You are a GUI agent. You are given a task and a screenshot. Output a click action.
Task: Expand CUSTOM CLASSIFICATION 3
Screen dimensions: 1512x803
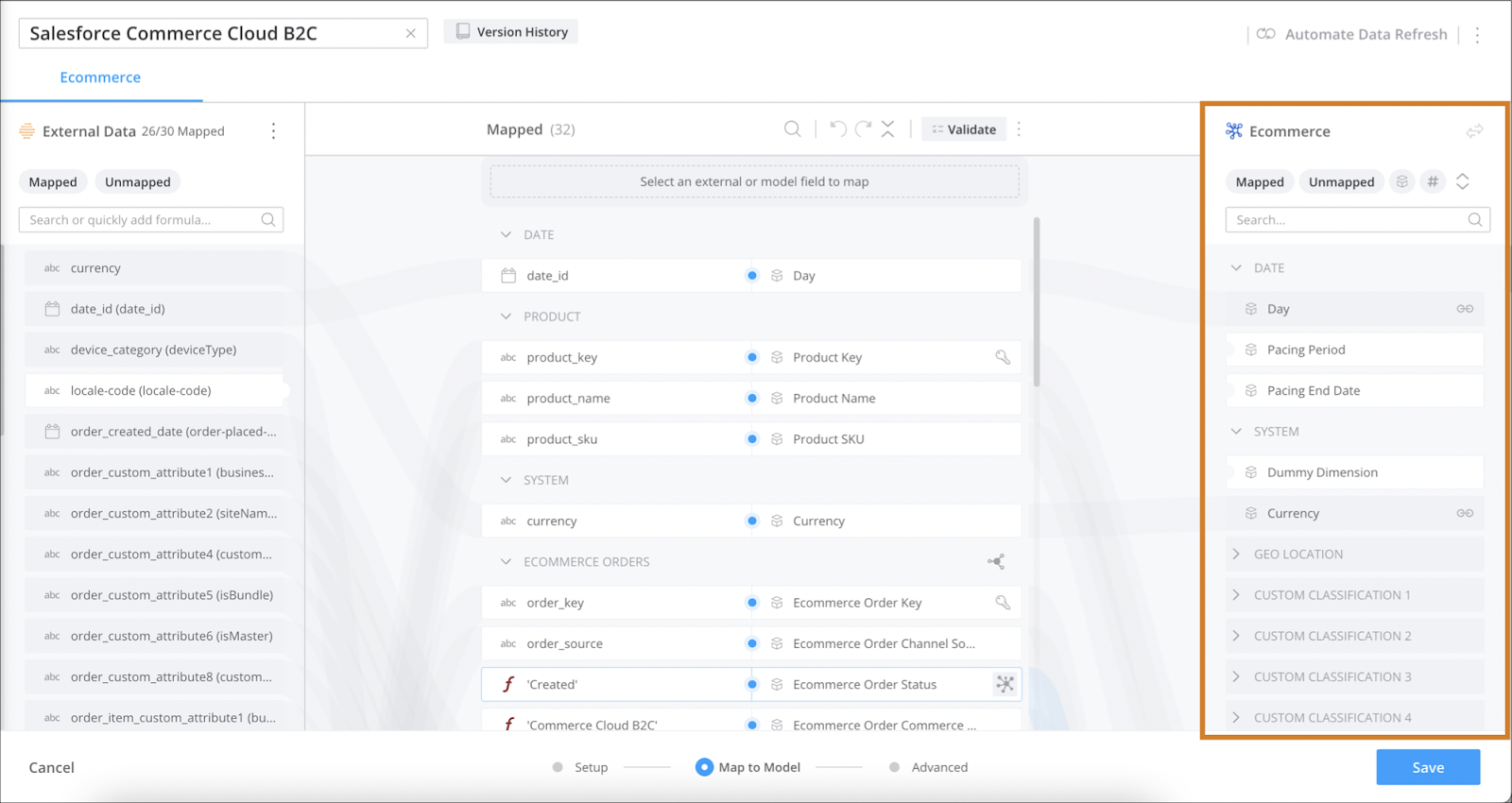tap(1354, 677)
